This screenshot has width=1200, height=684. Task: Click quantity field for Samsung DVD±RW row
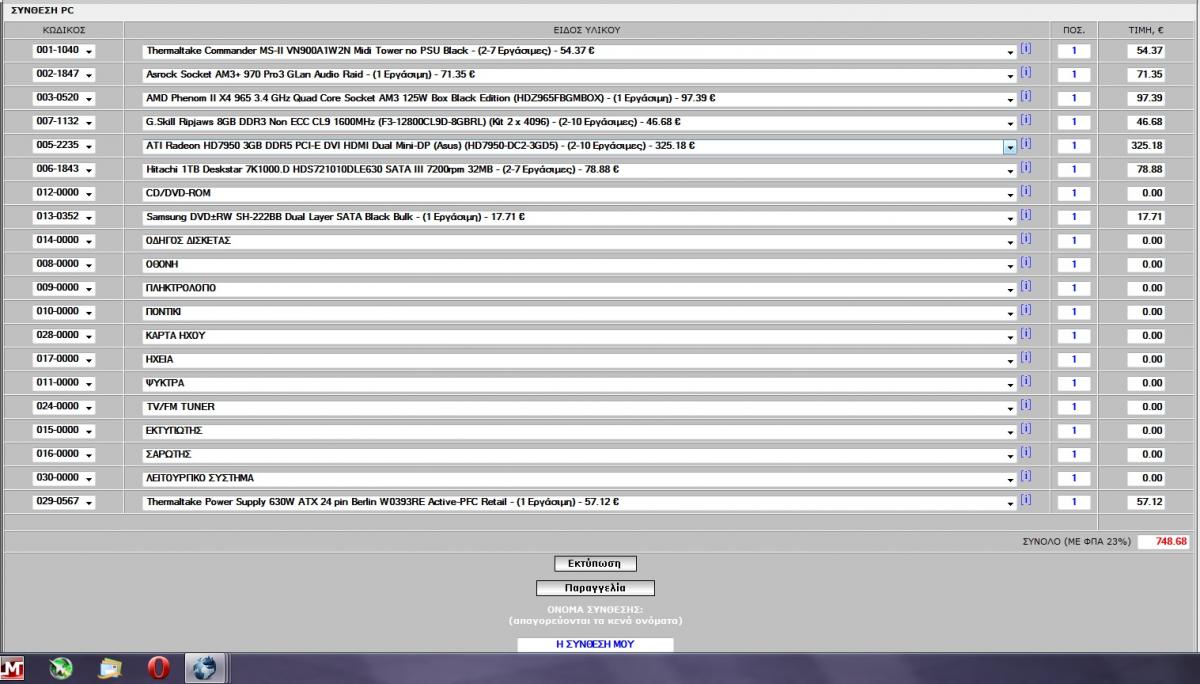coord(1074,217)
